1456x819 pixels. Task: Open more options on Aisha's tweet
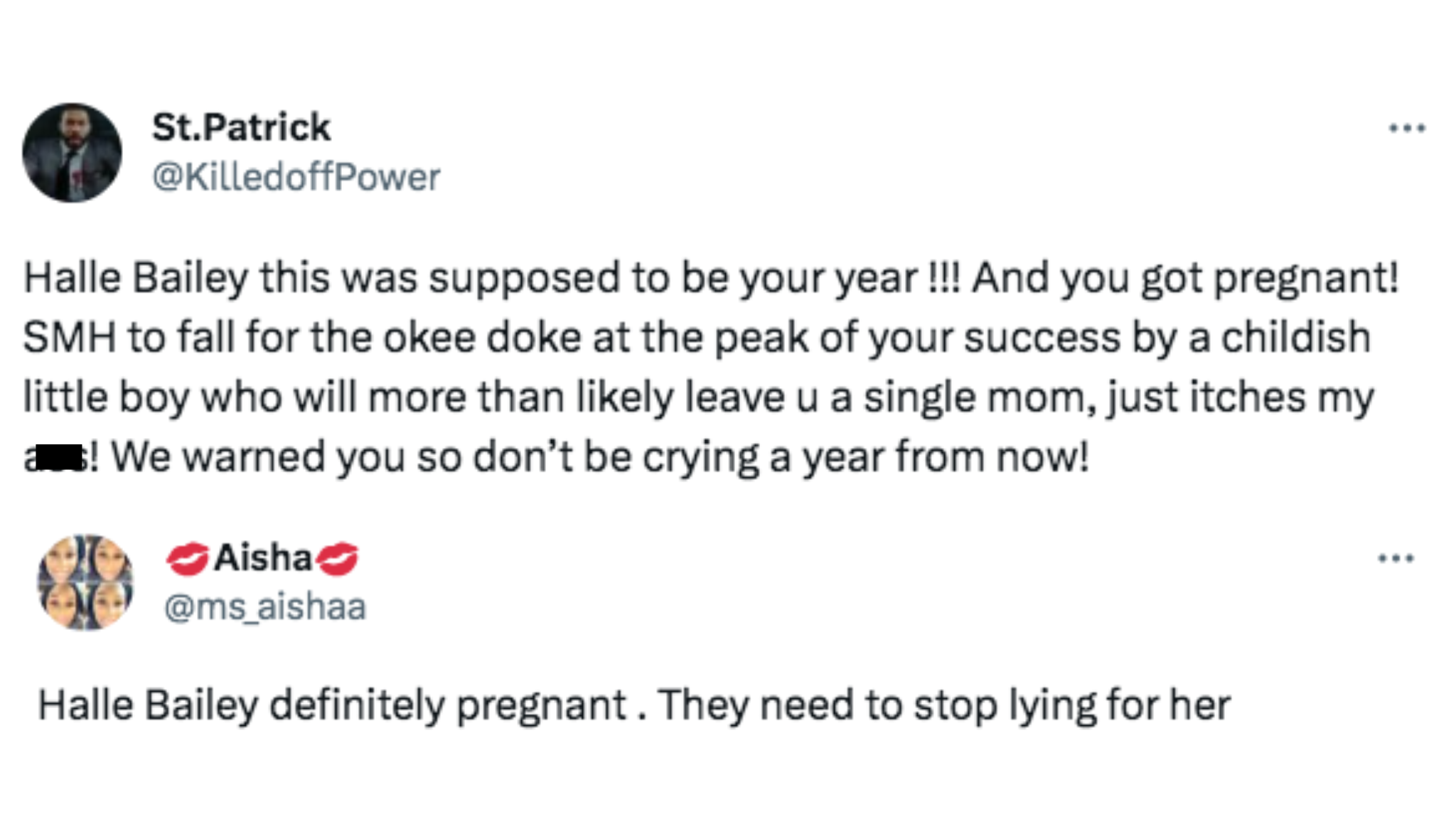[x=1396, y=558]
